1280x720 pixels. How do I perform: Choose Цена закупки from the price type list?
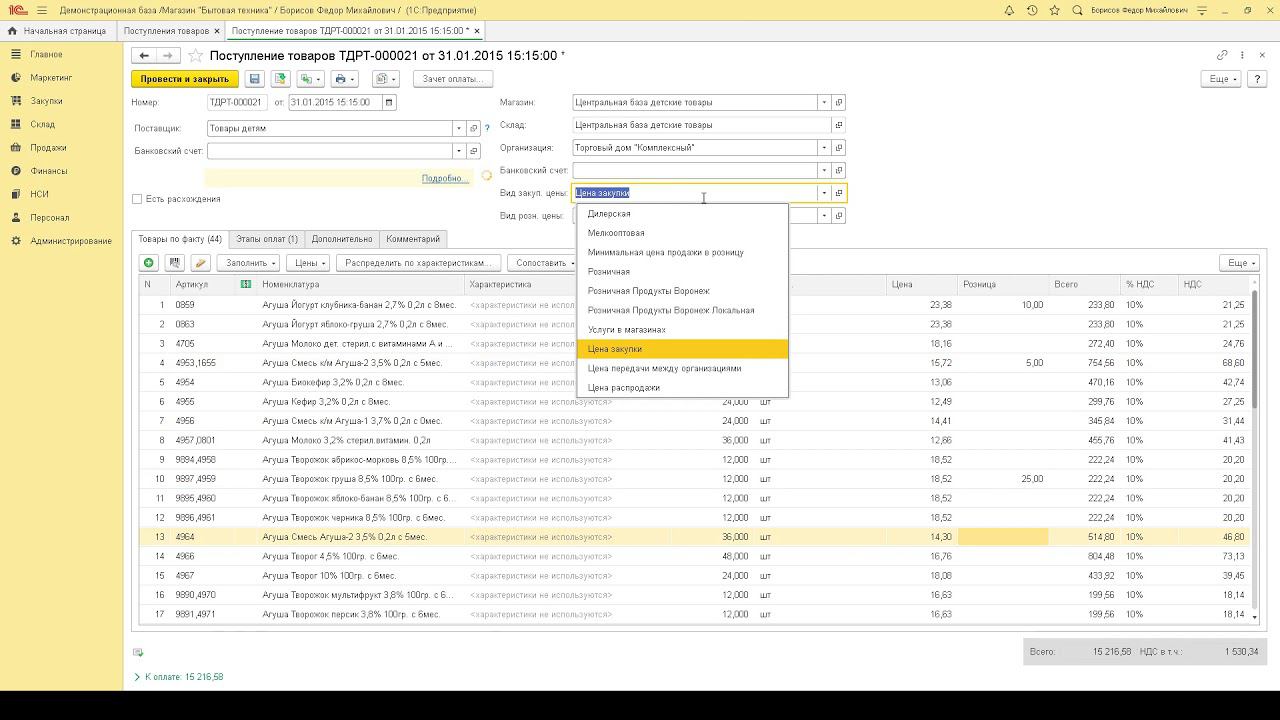click(x=683, y=349)
